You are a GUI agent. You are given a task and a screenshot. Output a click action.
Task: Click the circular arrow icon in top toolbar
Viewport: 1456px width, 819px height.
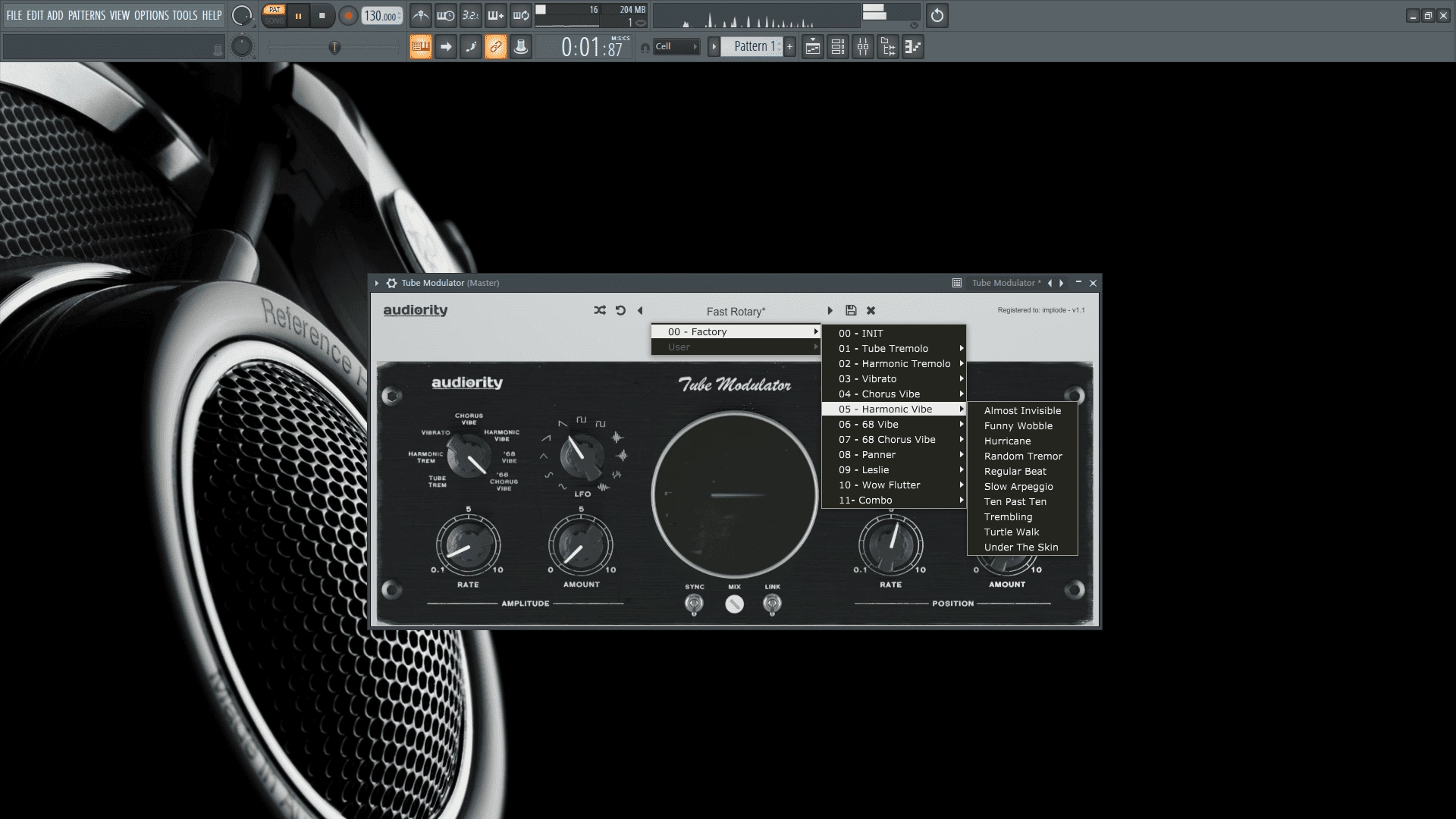click(x=937, y=16)
